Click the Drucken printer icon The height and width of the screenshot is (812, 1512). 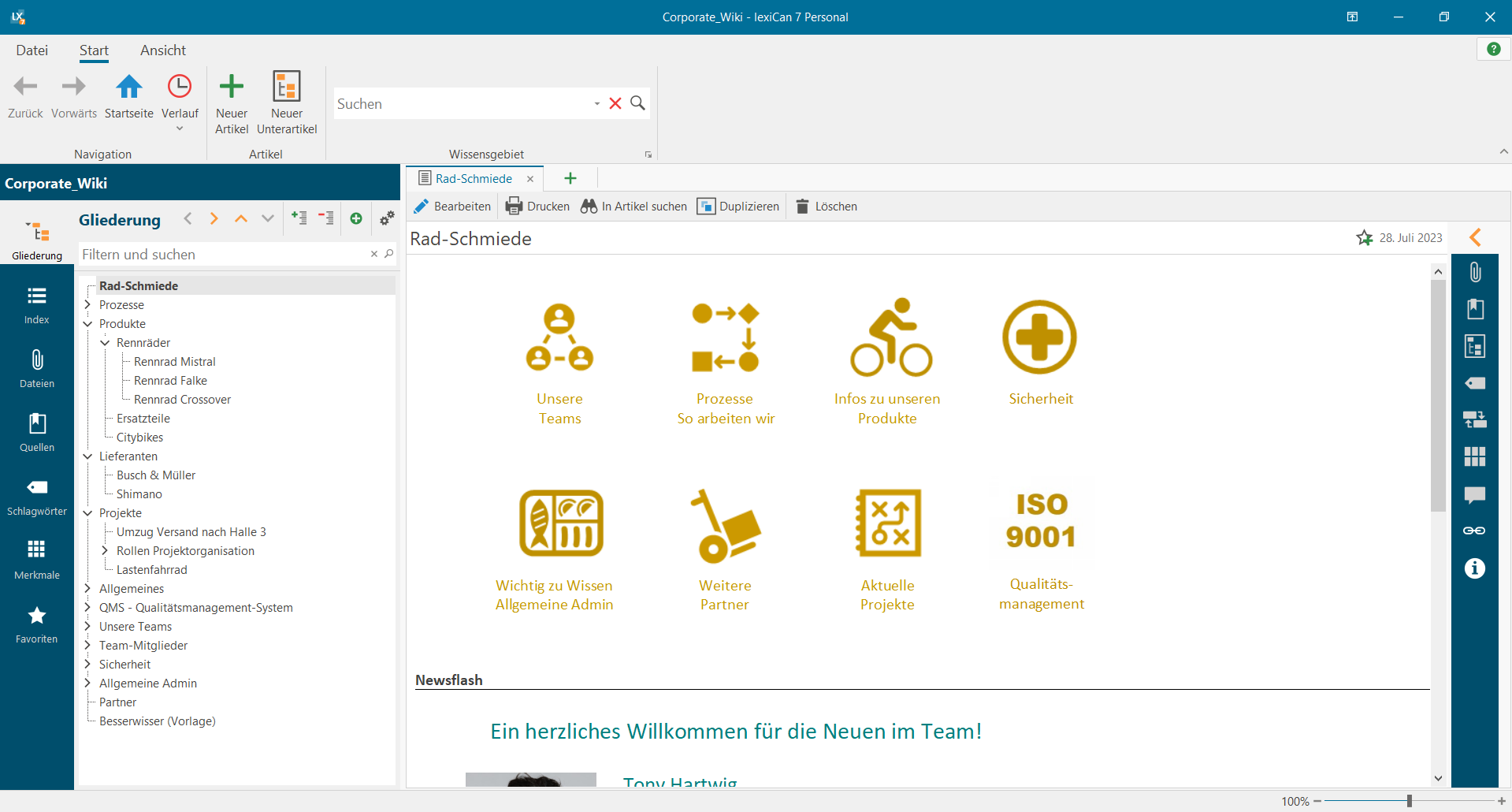[514, 207]
